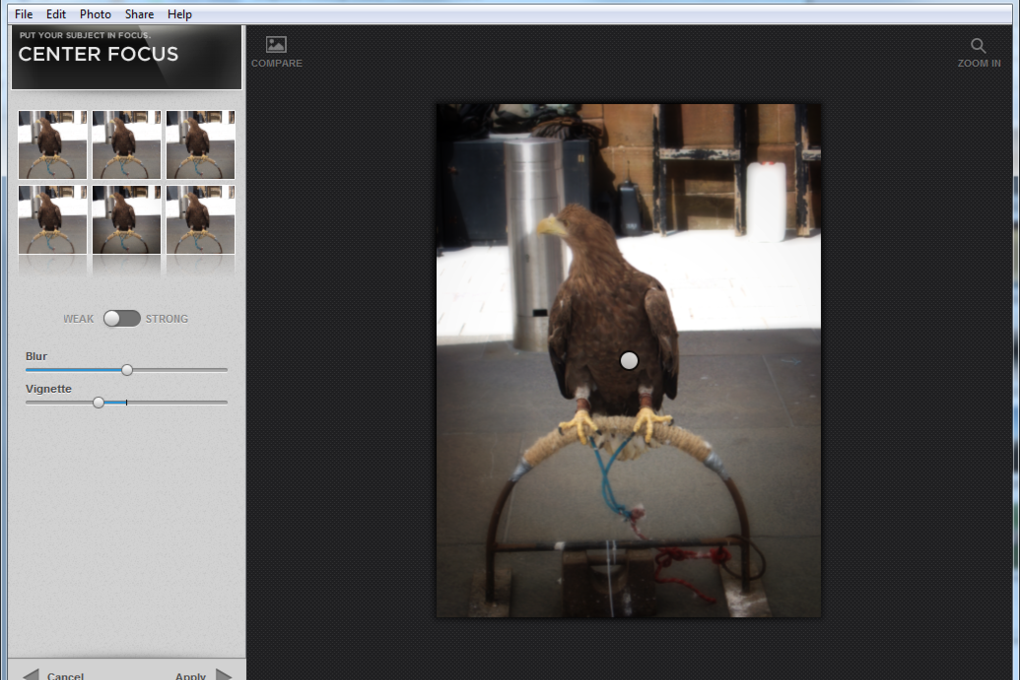Open the Share menu
Viewport: 1020px width, 680px height.
tap(139, 14)
